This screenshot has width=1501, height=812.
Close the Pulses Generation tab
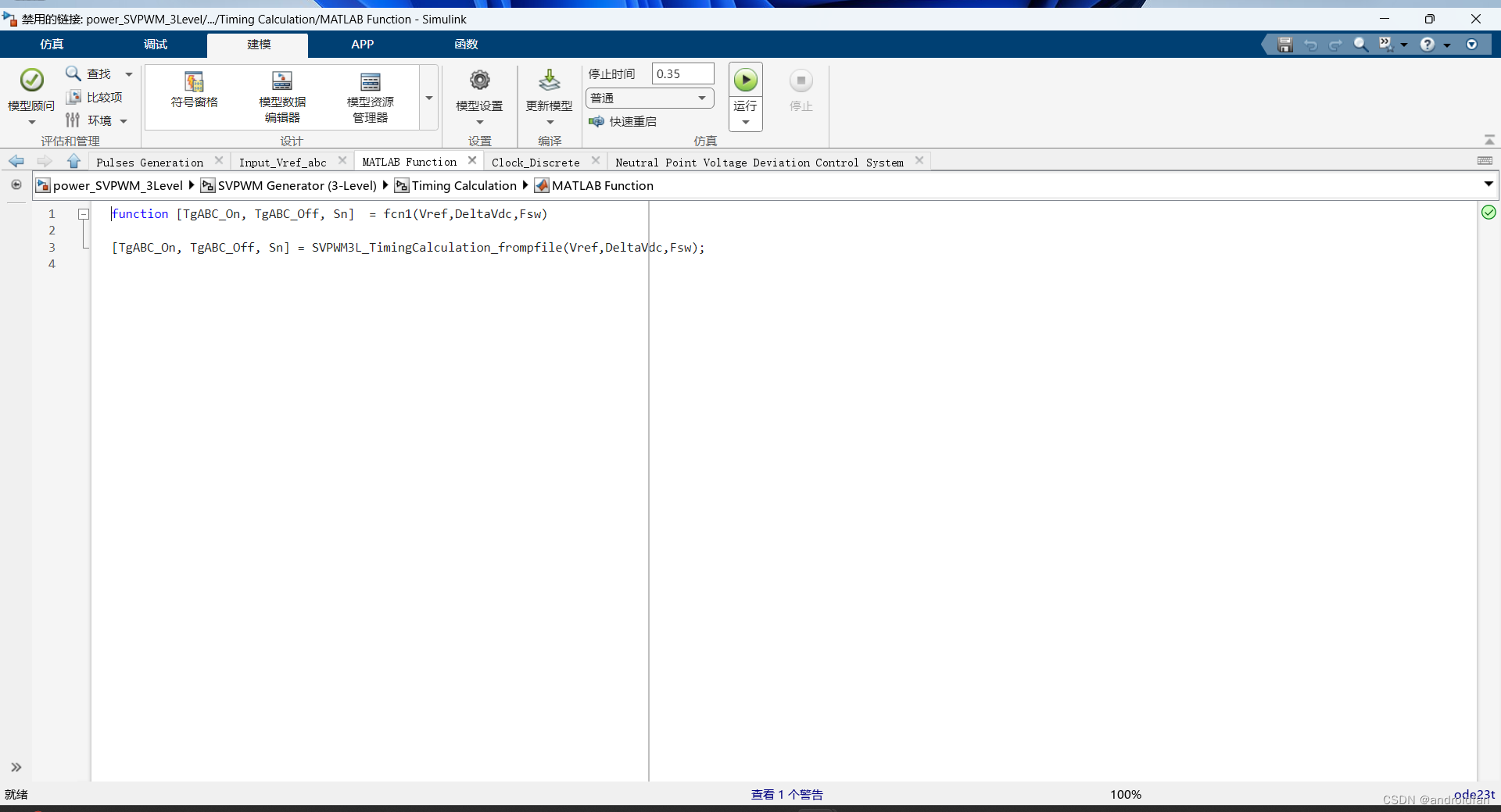[219, 160]
